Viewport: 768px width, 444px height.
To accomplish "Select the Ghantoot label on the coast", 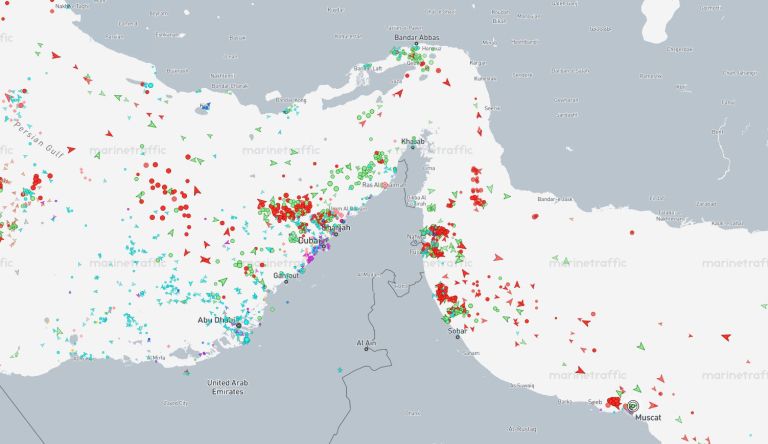I will pos(285,274).
